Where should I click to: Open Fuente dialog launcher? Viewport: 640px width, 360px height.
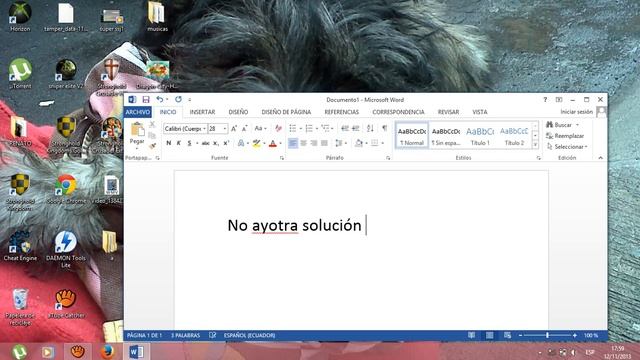pyautogui.click(x=282, y=158)
